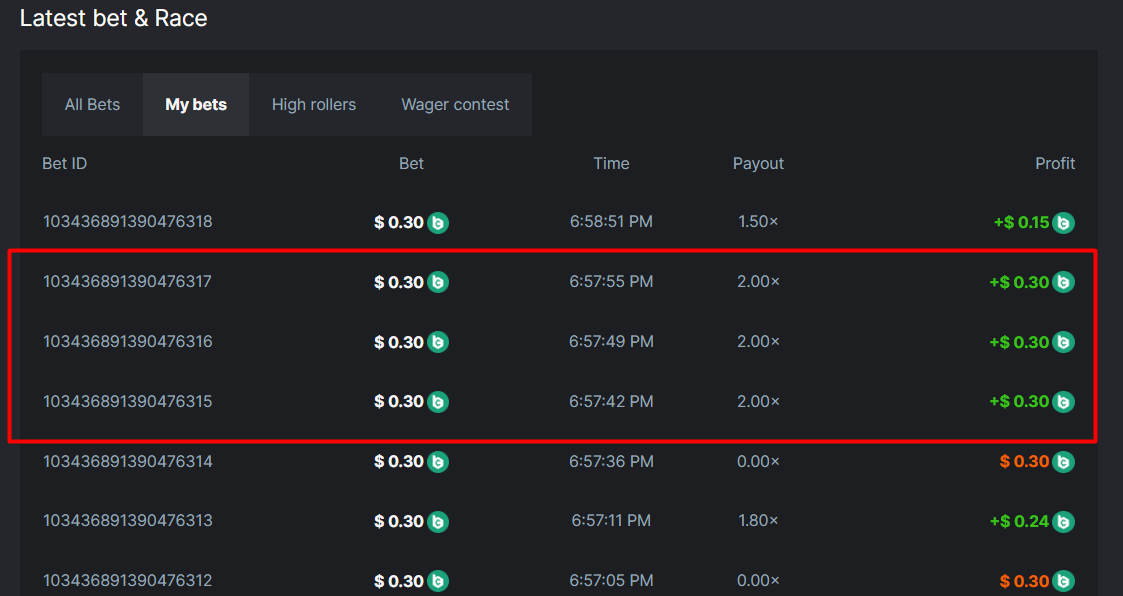Open bet ID ending in 476317

coord(127,282)
